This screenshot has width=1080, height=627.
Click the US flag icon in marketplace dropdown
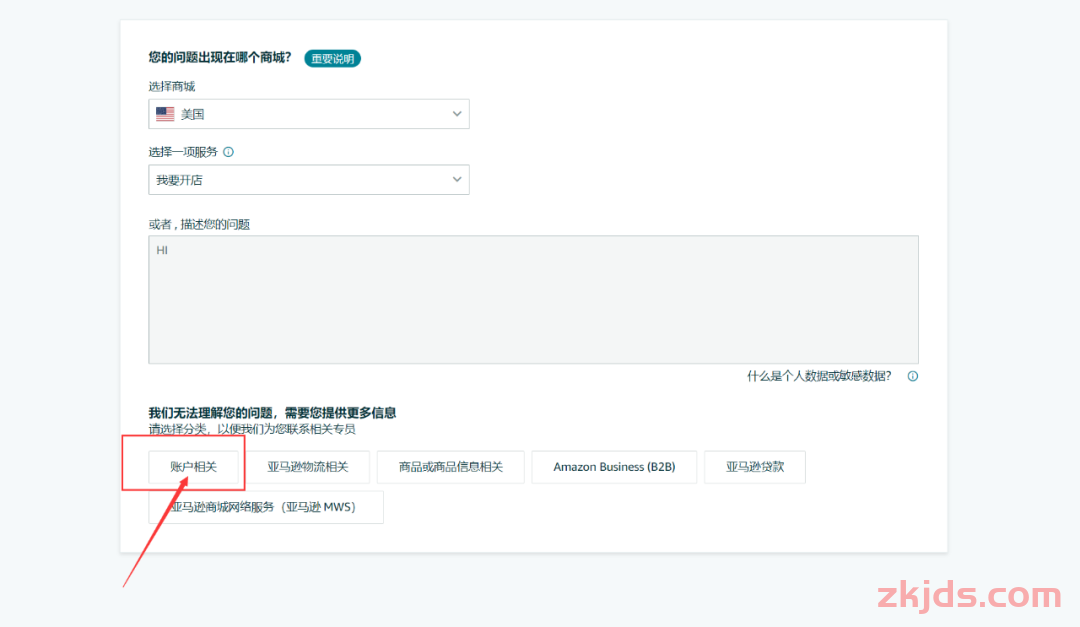click(x=165, y=114)
